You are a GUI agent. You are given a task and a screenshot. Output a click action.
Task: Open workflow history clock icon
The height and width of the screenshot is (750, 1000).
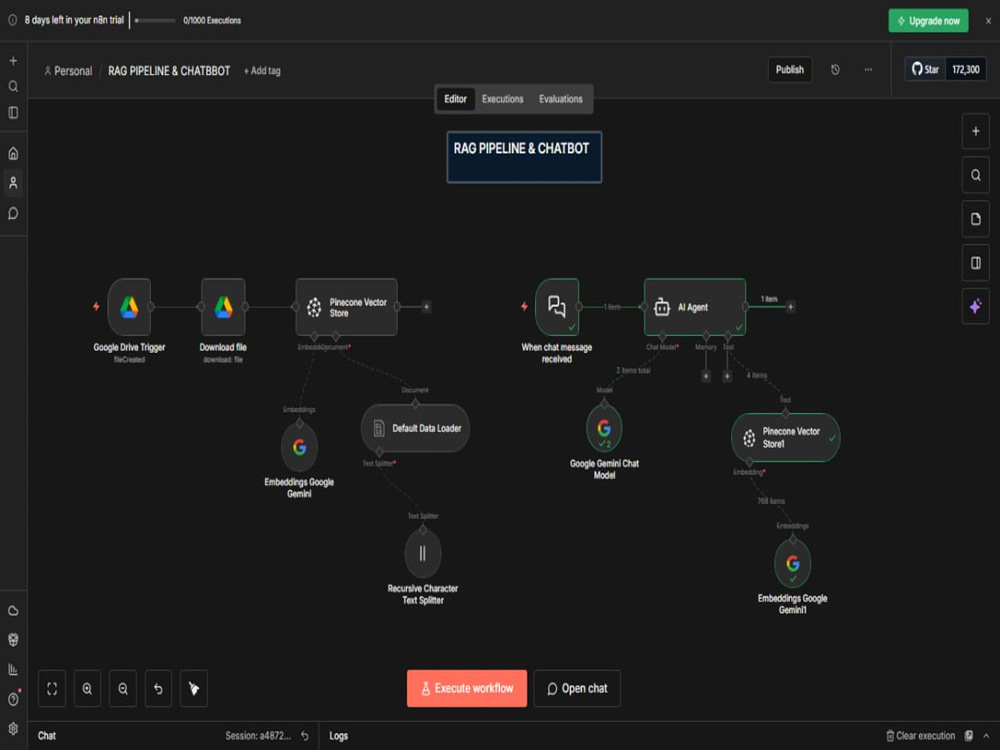point(835,70)
